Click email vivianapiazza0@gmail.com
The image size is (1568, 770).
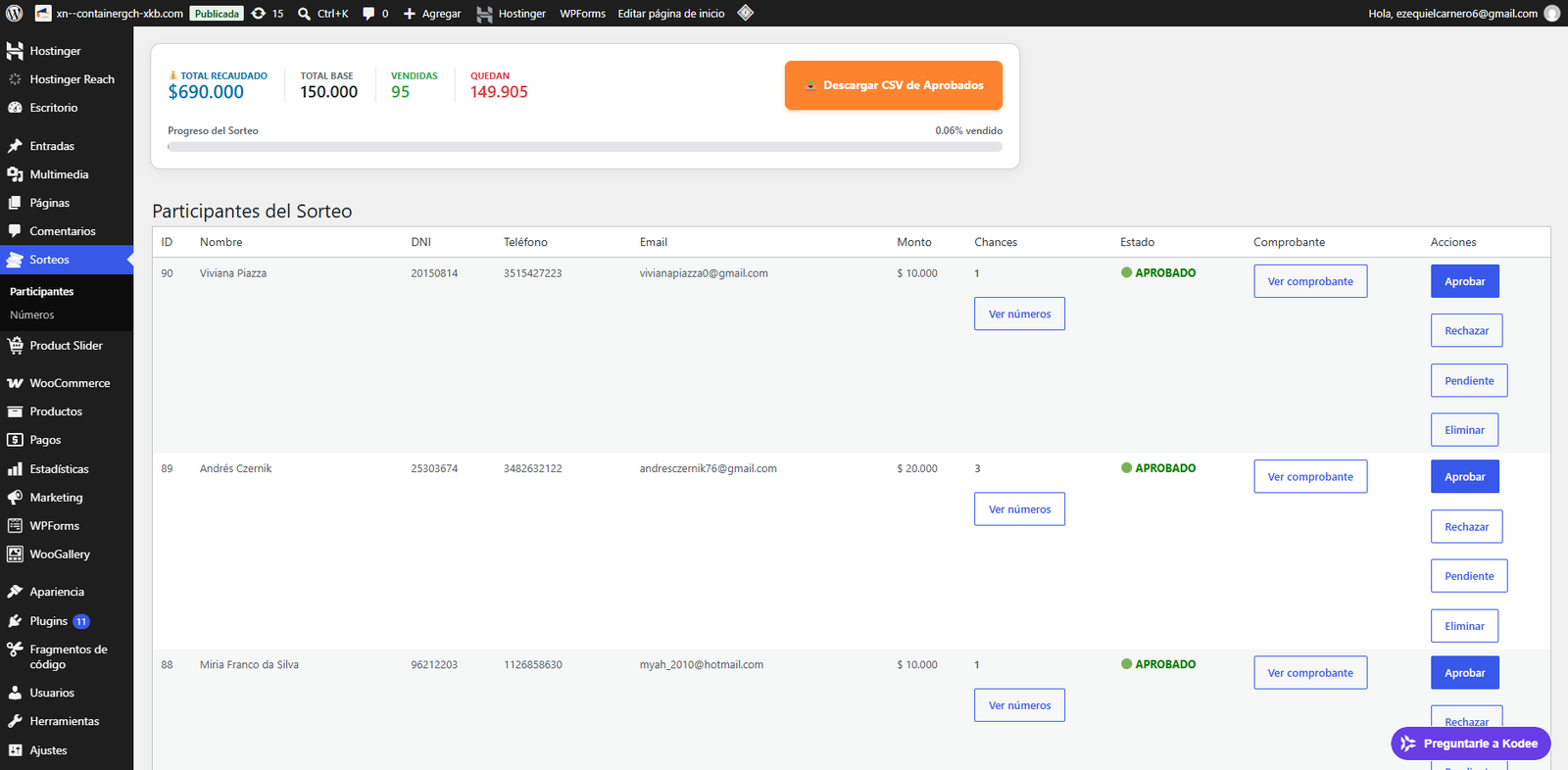[704, 273]
